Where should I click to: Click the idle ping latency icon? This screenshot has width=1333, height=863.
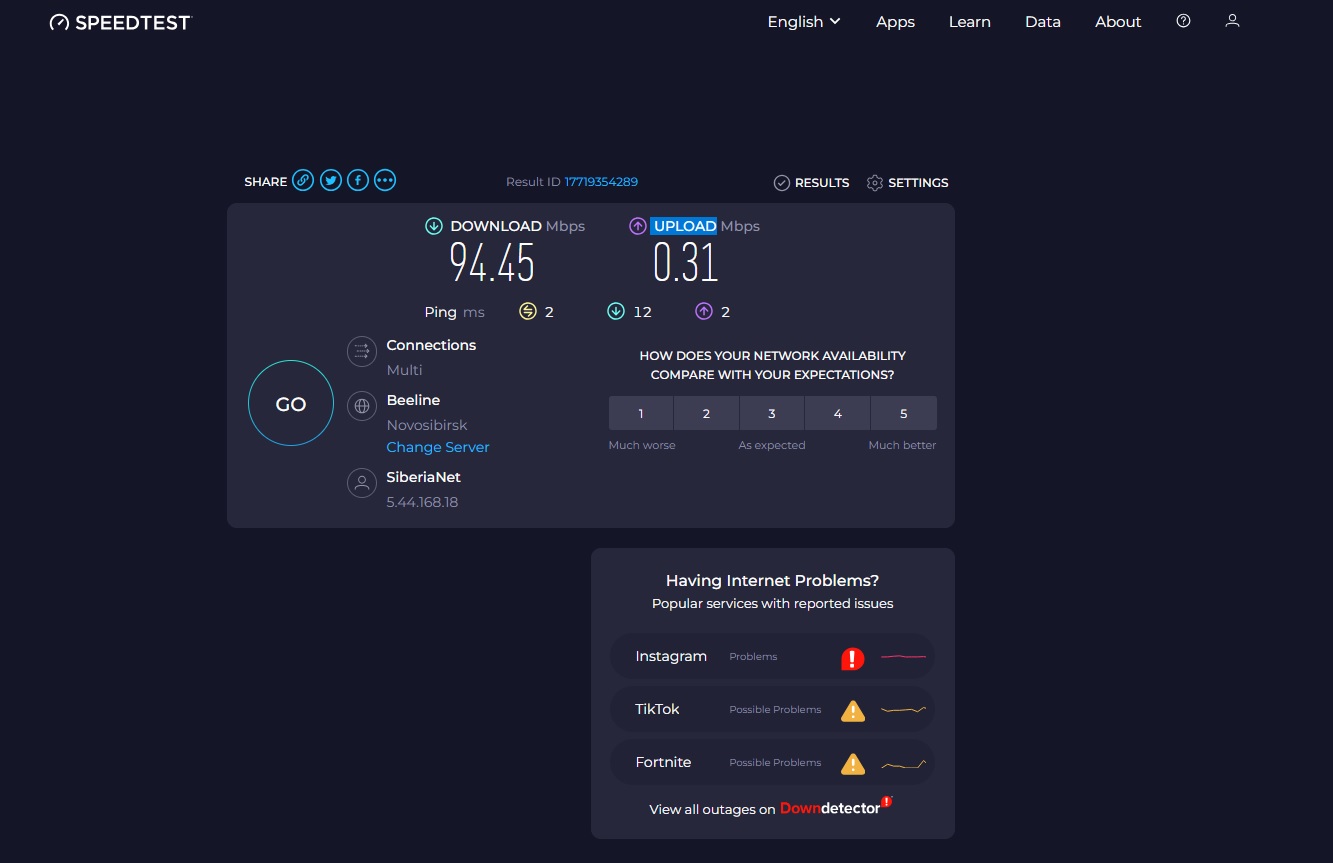coord(528,312)
